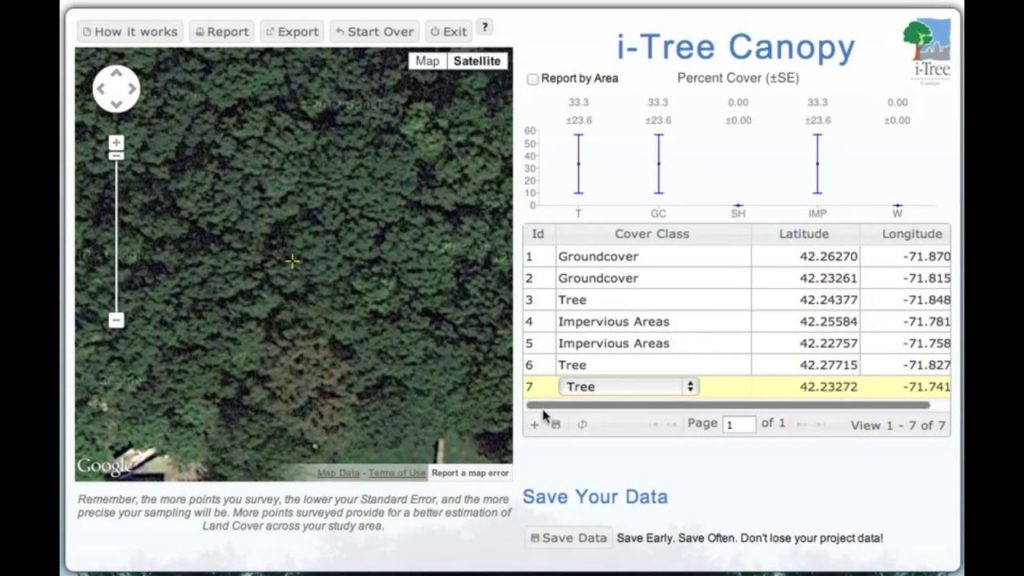Select row 2 Groundcover cell

(x=652, y=278)
